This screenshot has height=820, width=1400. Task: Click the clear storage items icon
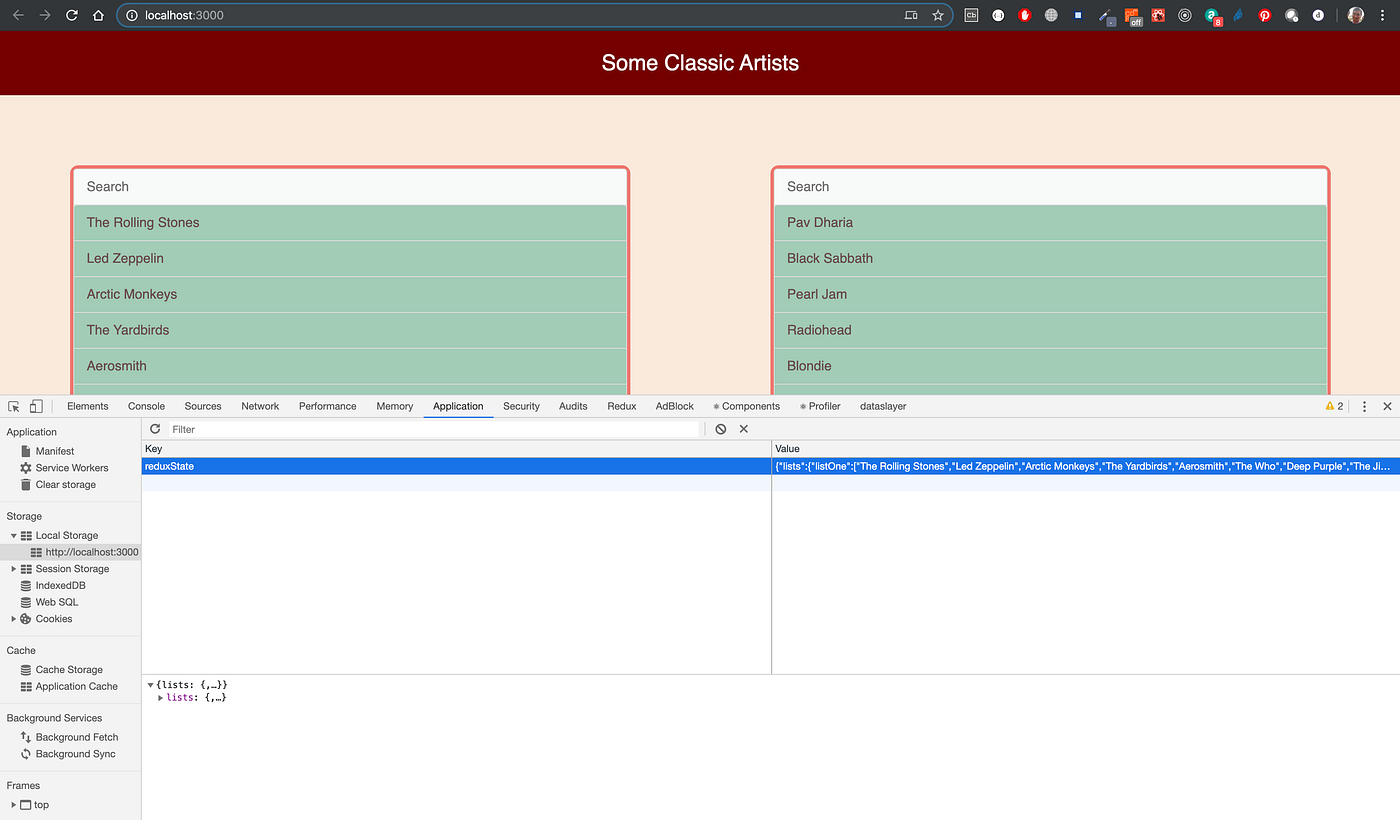pos(721,429)
